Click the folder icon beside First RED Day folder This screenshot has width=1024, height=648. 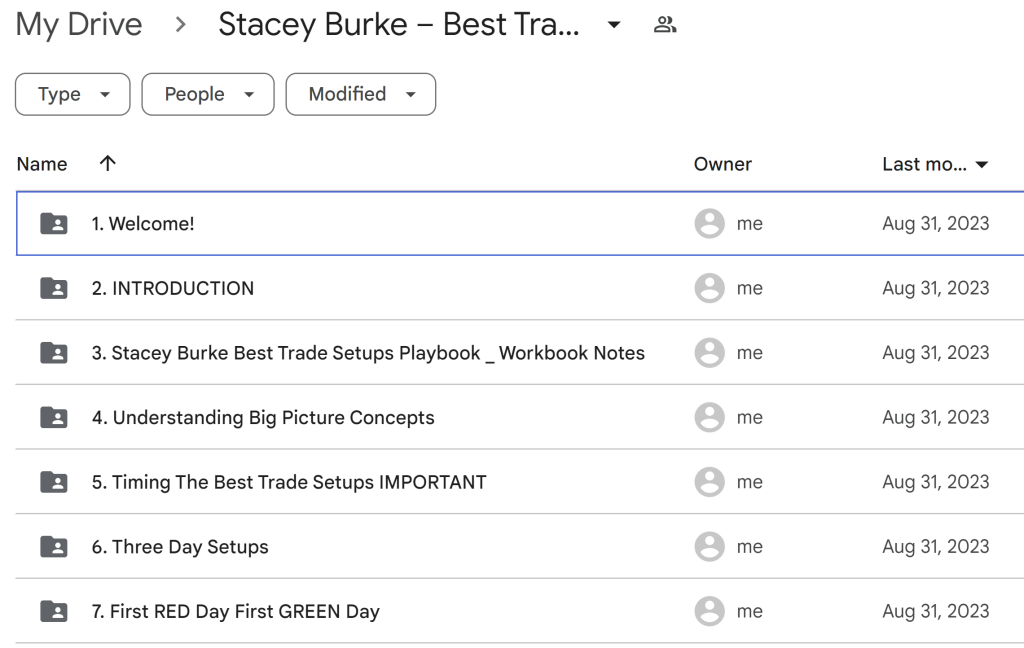point(55,611)
